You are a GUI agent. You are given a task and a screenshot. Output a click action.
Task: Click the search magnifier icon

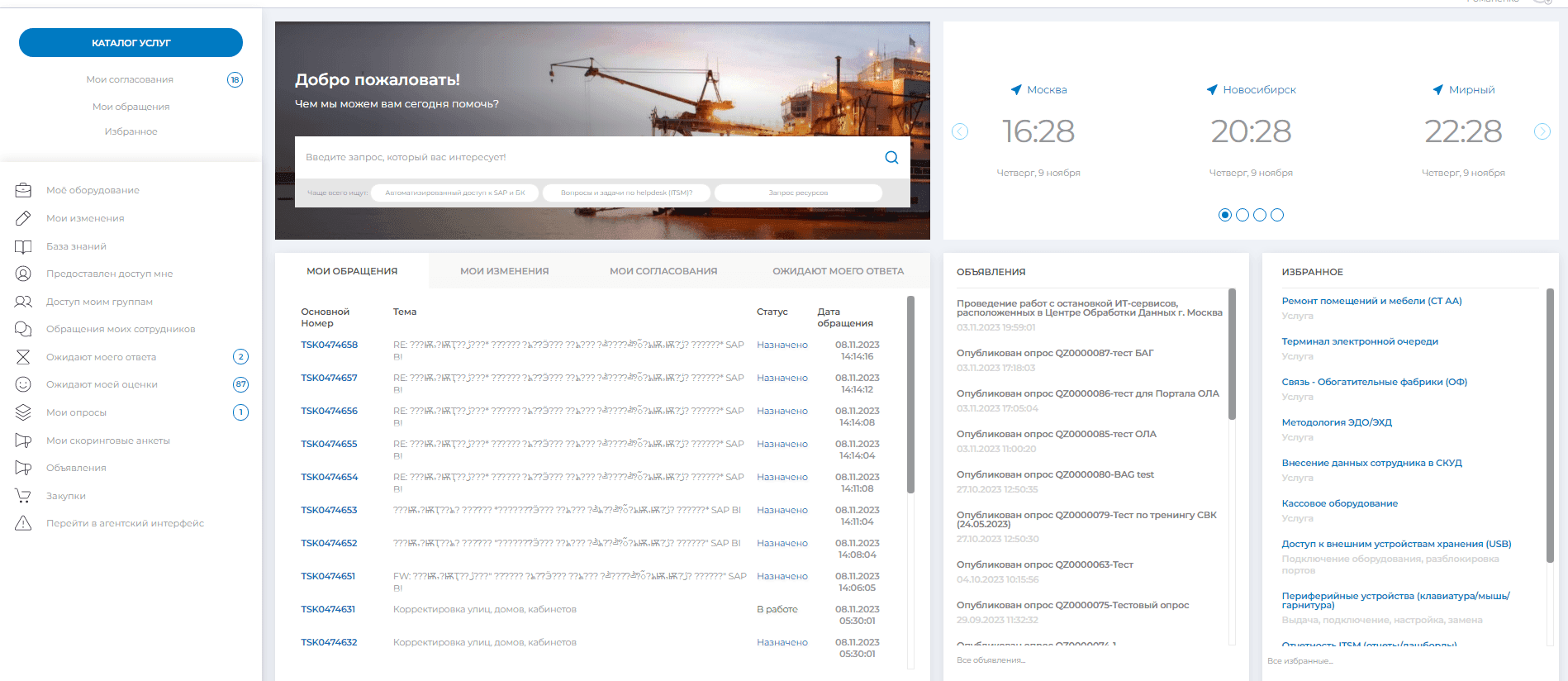click(891, 157)
